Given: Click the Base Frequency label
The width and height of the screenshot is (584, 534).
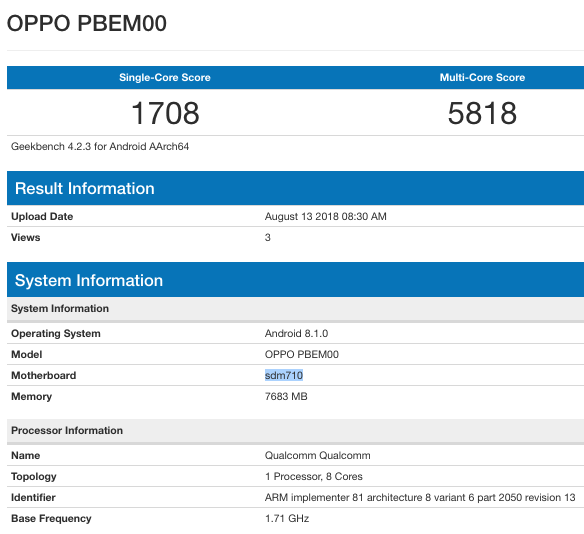Looking at the screenshot, I should click(51, 518).
